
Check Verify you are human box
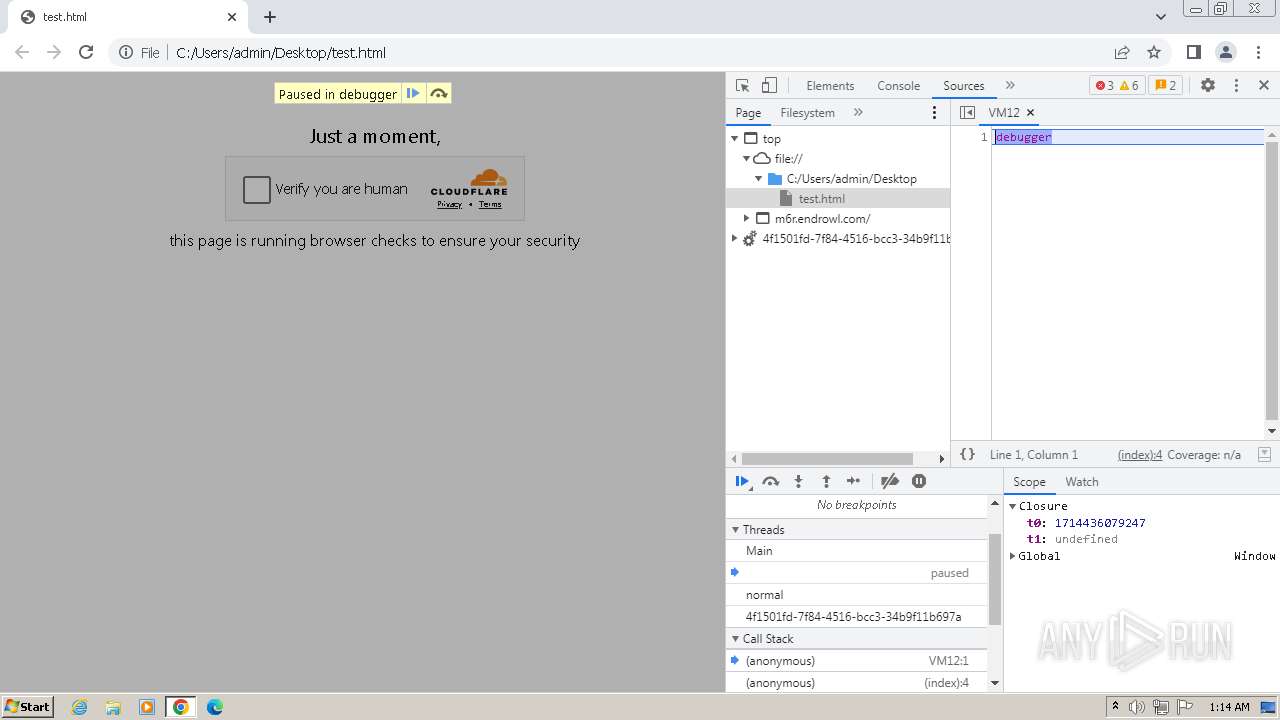click(257, 189)
